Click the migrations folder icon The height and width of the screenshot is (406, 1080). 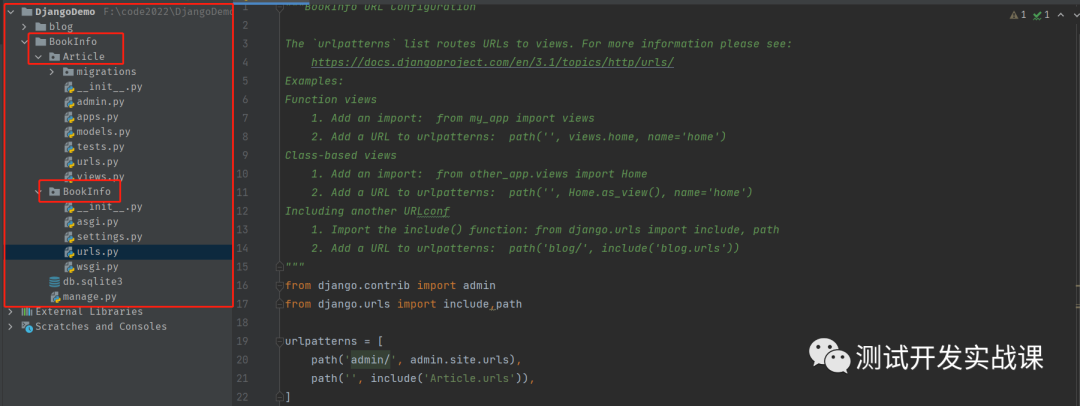click(x=68, y=72)
